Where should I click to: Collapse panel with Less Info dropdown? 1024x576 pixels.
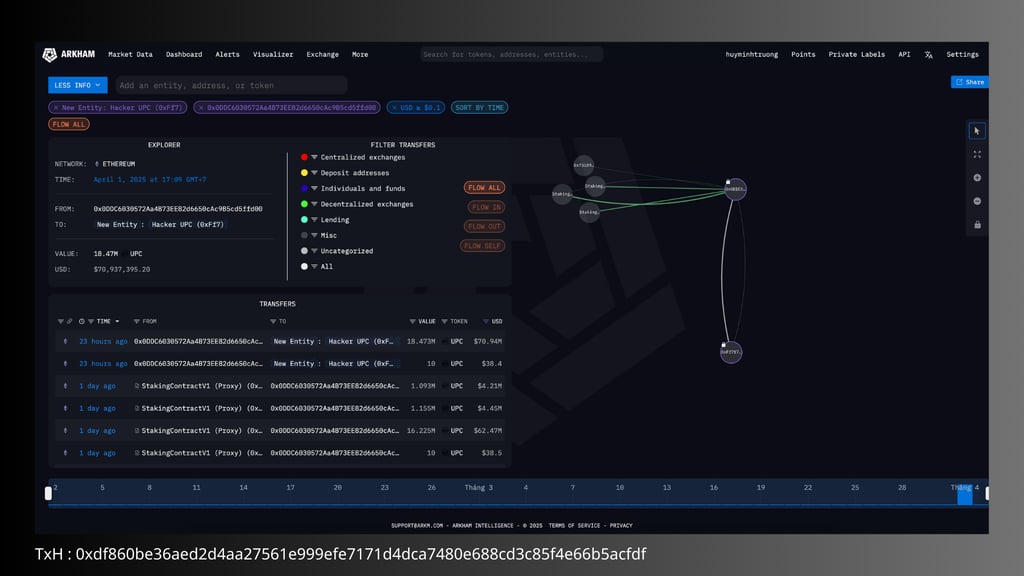77,86
